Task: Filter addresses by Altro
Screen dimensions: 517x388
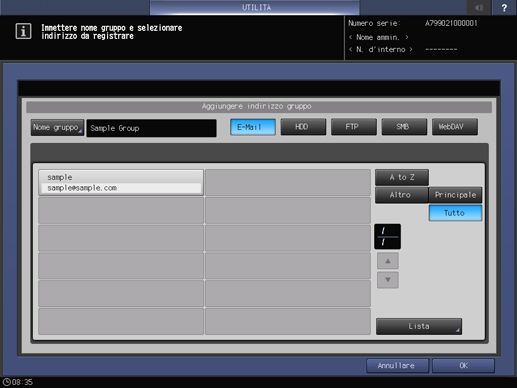Action: 402,195
